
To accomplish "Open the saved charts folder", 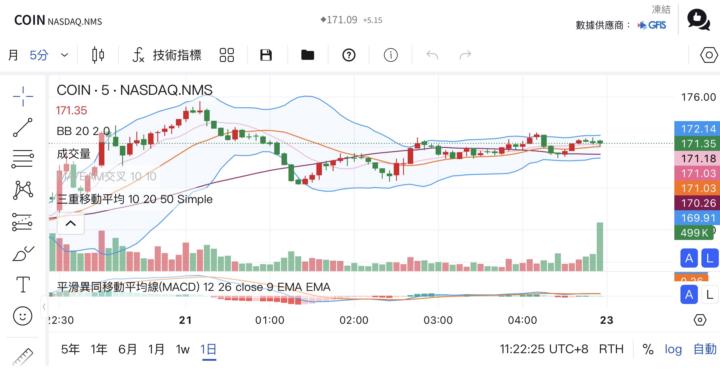I will coord(307,55).
